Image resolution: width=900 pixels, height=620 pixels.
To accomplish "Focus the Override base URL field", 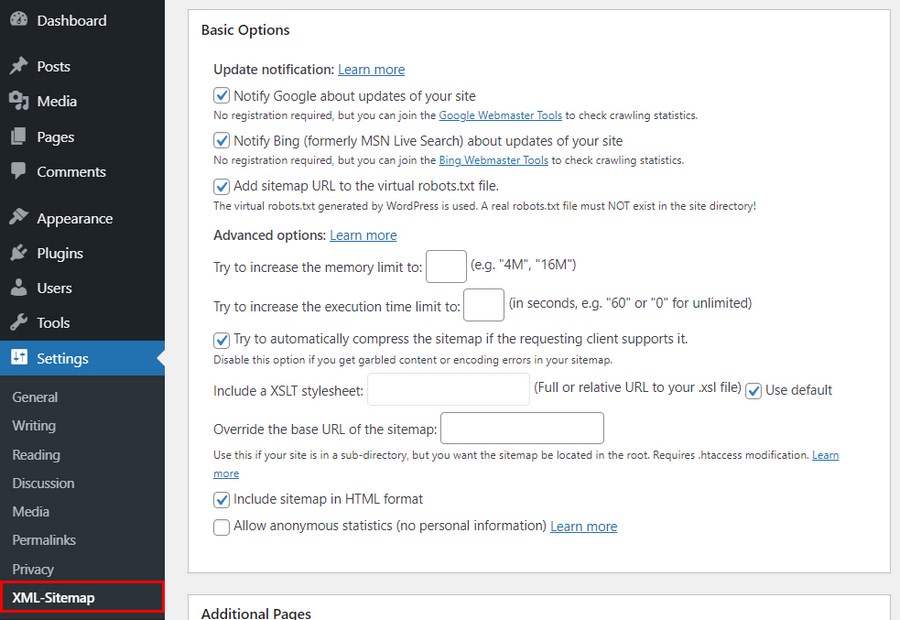I will click(522, 428).
